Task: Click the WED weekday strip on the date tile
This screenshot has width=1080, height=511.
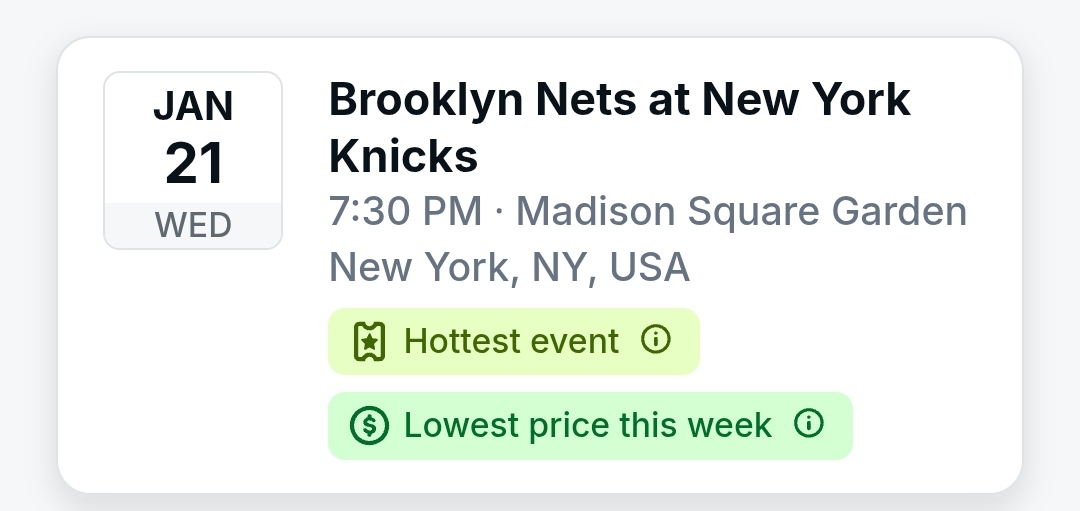Action: click(x=193, y=226)
